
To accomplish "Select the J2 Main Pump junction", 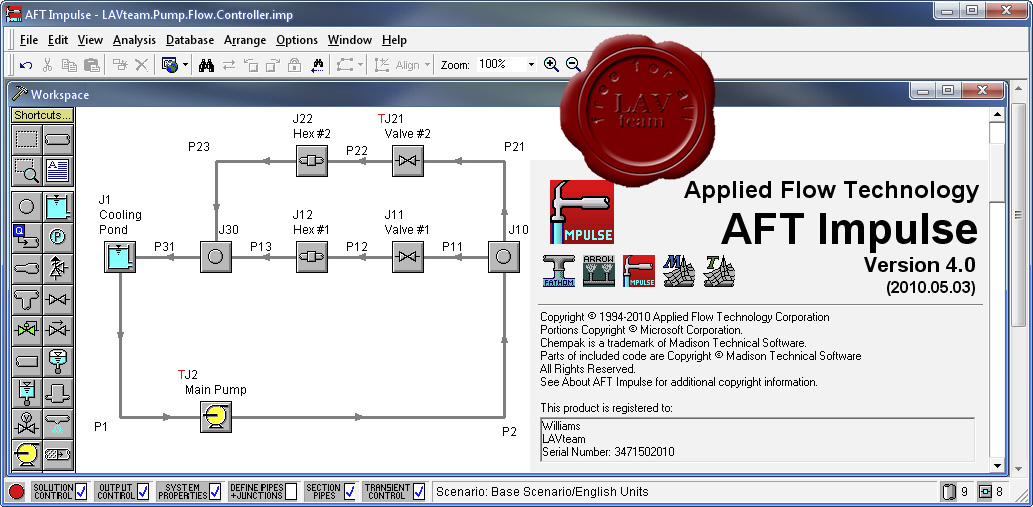I will coord(215,417).
